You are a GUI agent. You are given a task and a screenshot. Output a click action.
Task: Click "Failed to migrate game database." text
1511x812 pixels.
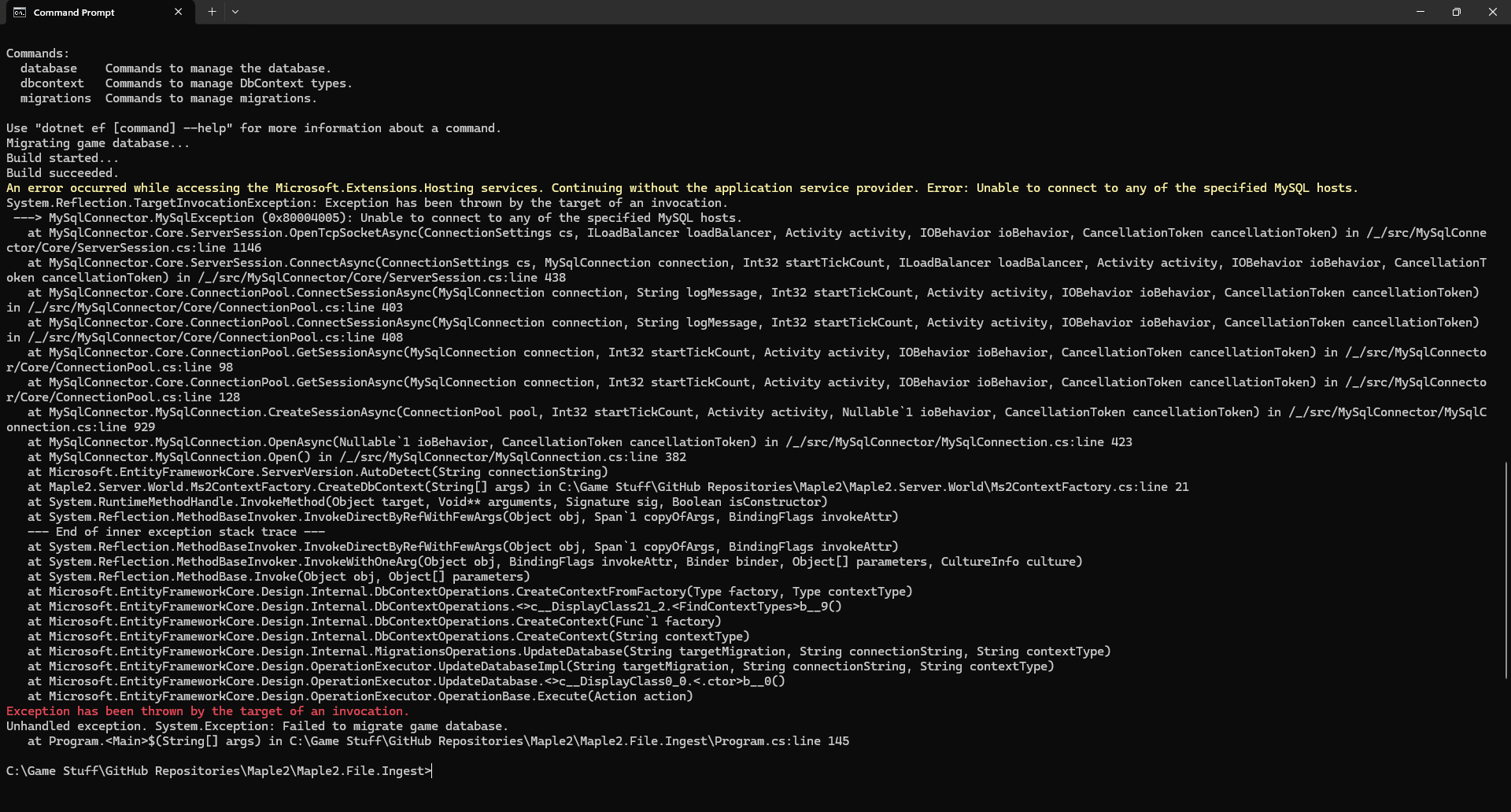point(396,726)
